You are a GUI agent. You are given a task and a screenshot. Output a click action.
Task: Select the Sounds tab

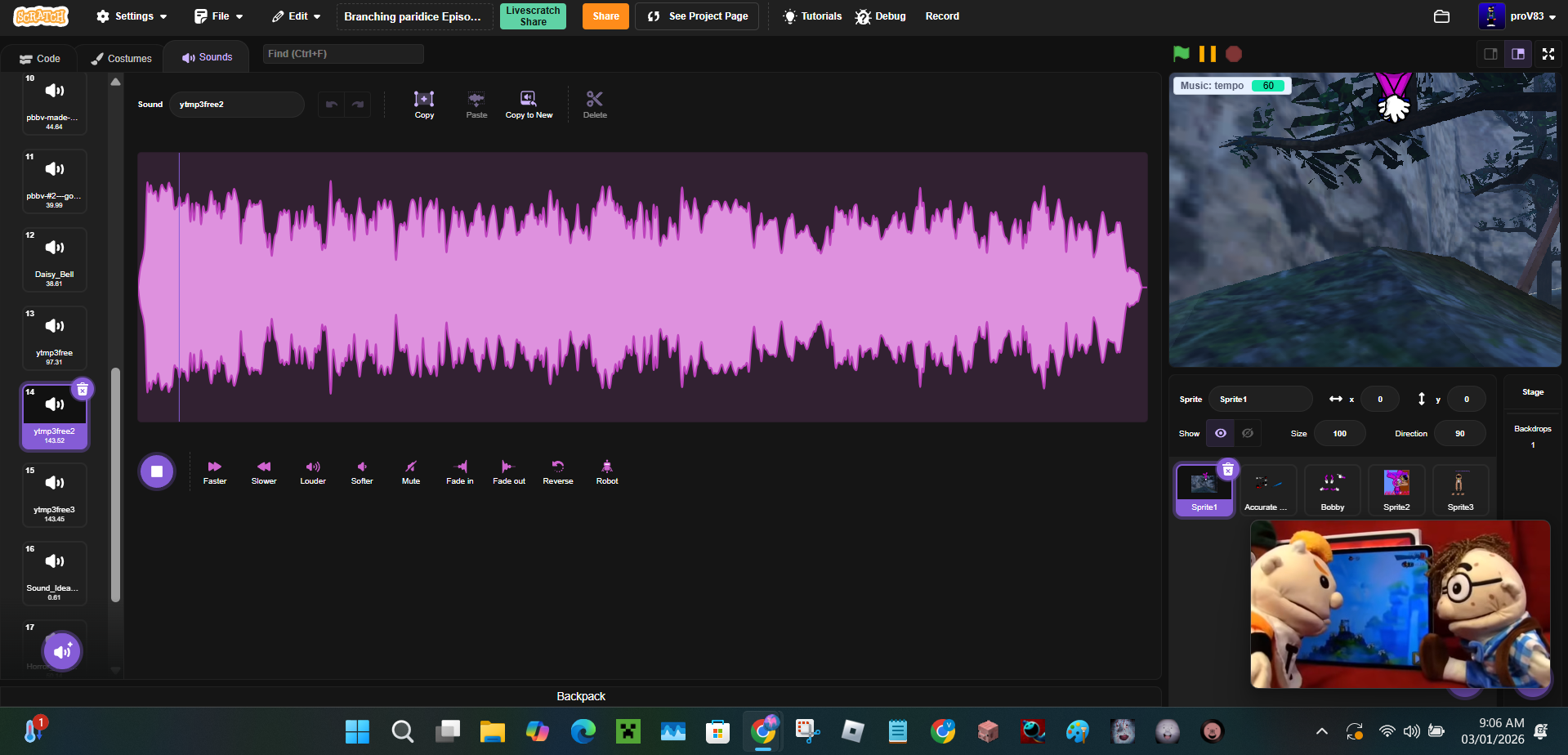[207, 57]
